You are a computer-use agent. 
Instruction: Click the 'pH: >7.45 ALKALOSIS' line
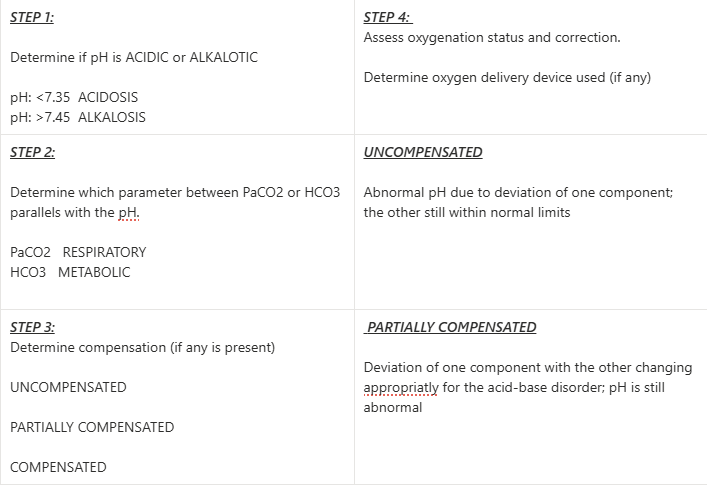click(78, 117)
